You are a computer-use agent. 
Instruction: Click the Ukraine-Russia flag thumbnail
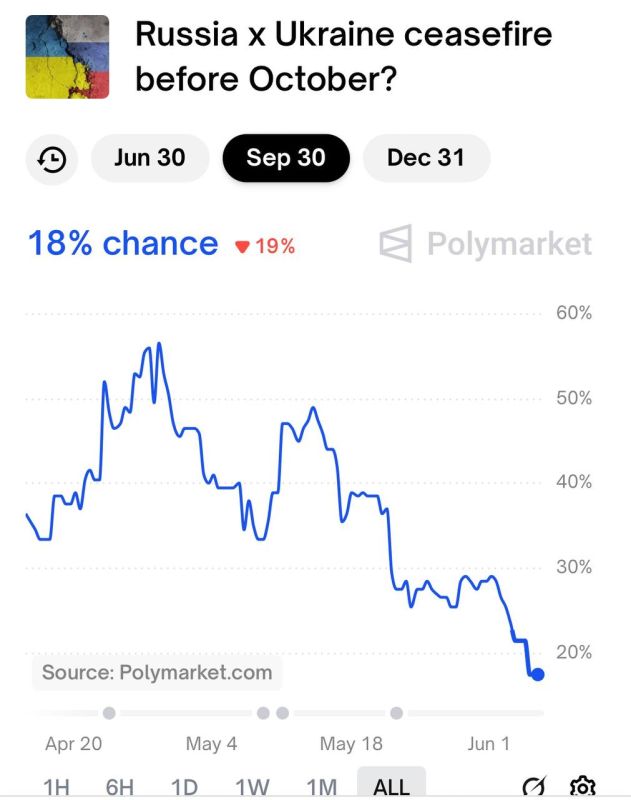click(x=67, y=56)
